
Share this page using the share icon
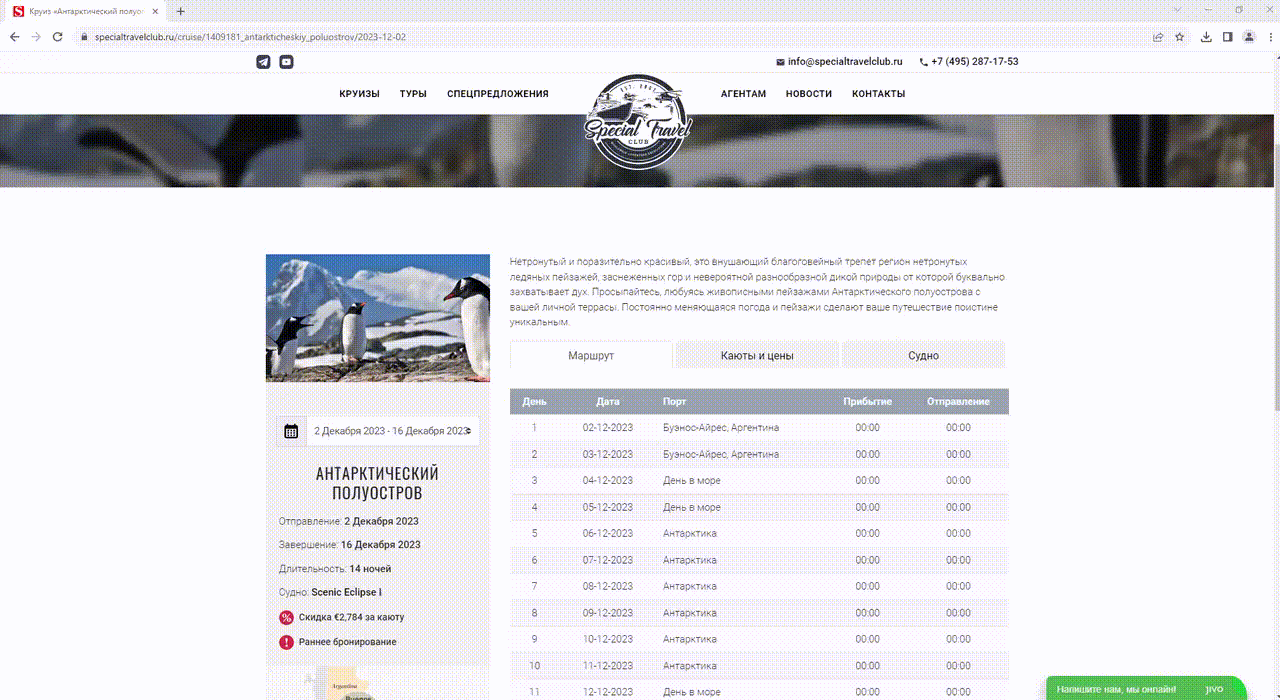coord(1158,37)
